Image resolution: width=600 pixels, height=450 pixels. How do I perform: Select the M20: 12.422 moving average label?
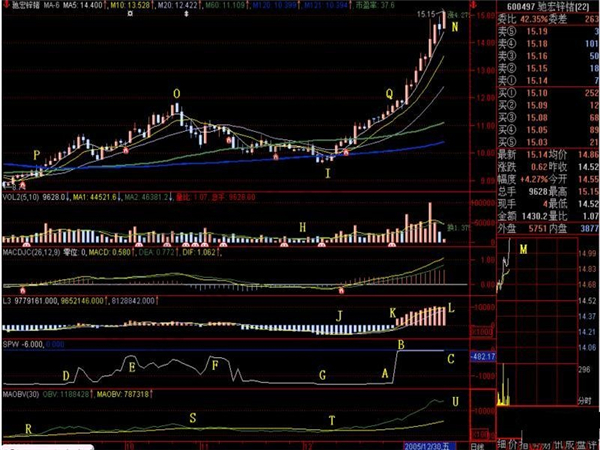178,5
